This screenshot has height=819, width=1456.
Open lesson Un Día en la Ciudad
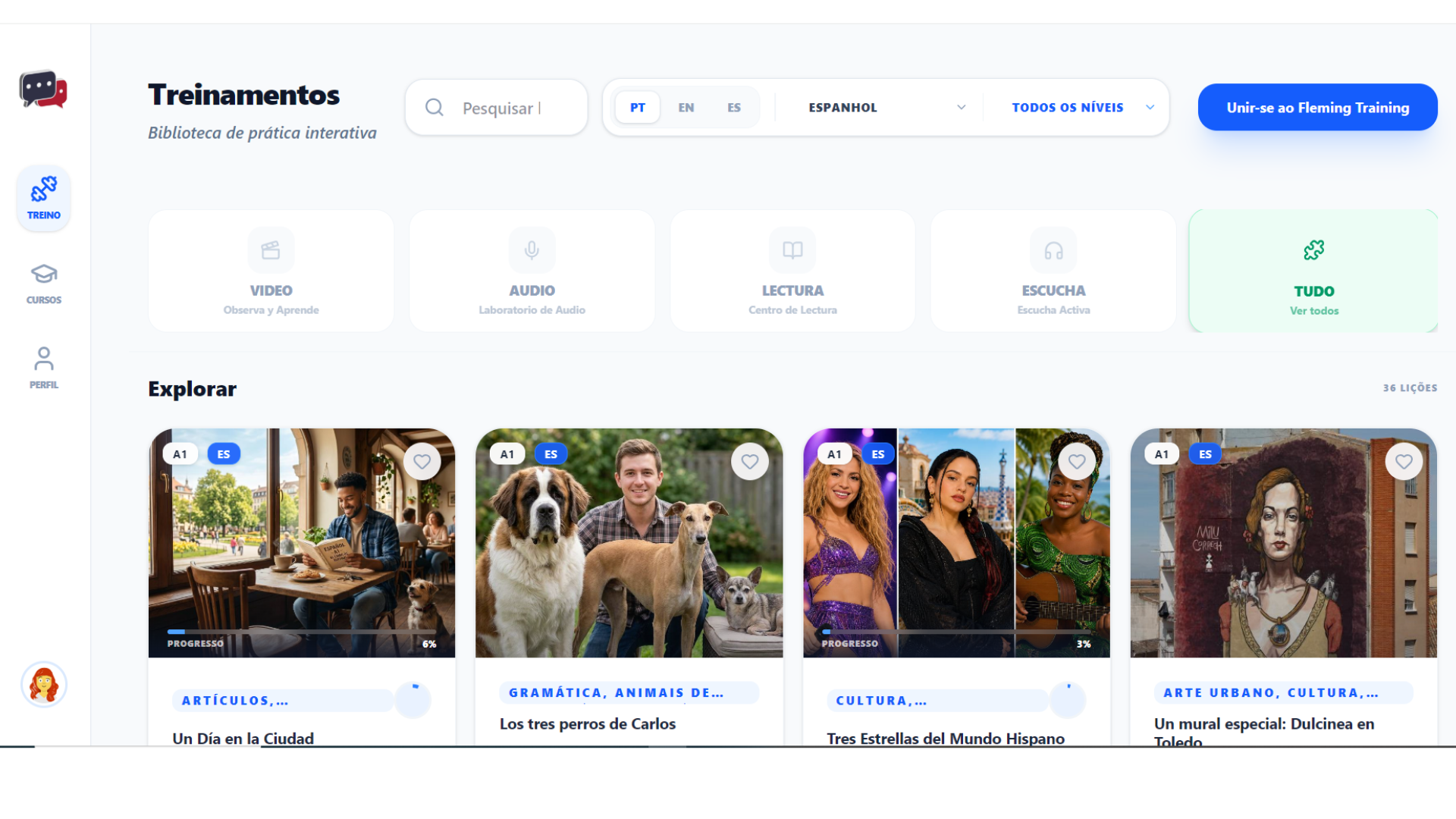(x=243, y=738)
